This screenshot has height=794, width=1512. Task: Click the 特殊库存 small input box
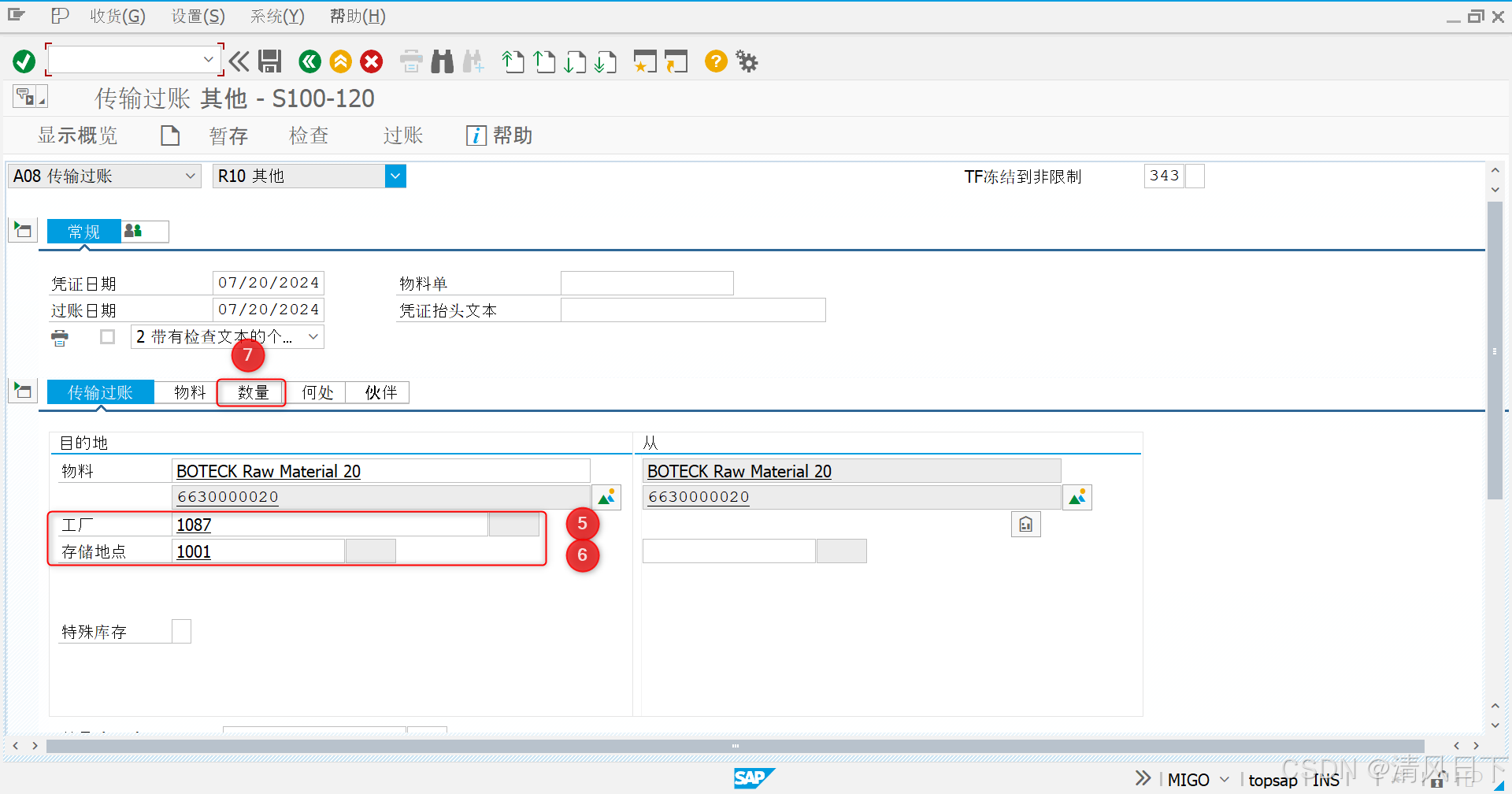[x=181, y=631]
